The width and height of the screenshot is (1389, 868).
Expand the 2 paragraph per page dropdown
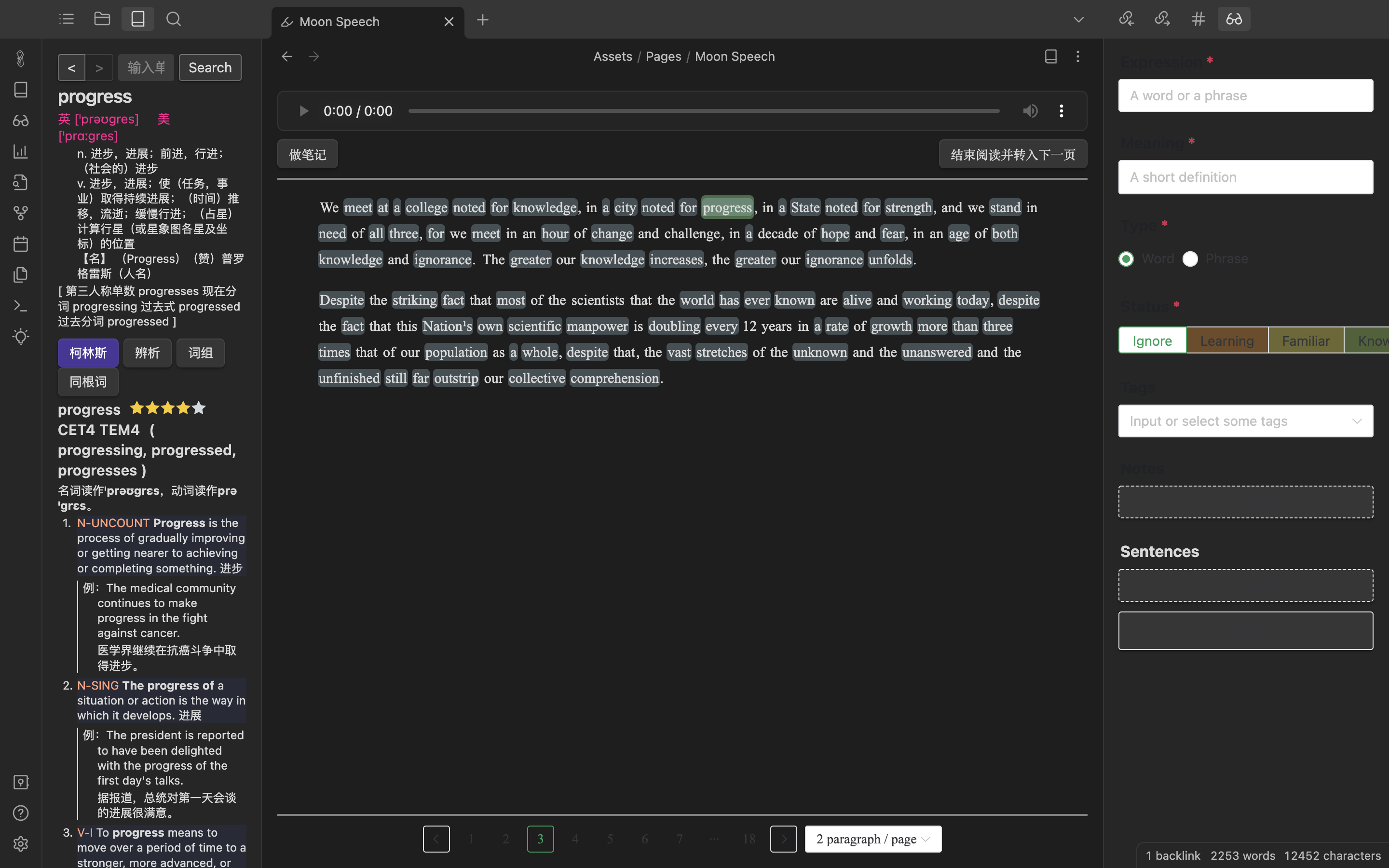tap(872, 838)
